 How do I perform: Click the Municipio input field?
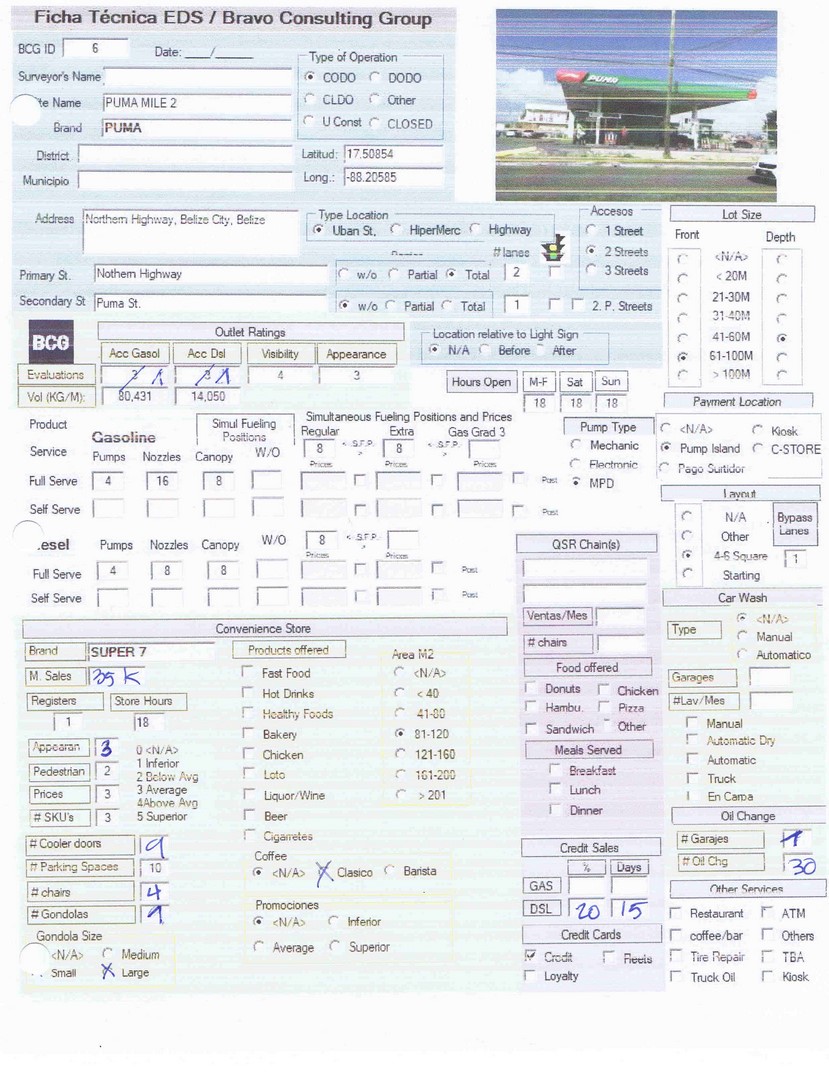click(185, 180)
